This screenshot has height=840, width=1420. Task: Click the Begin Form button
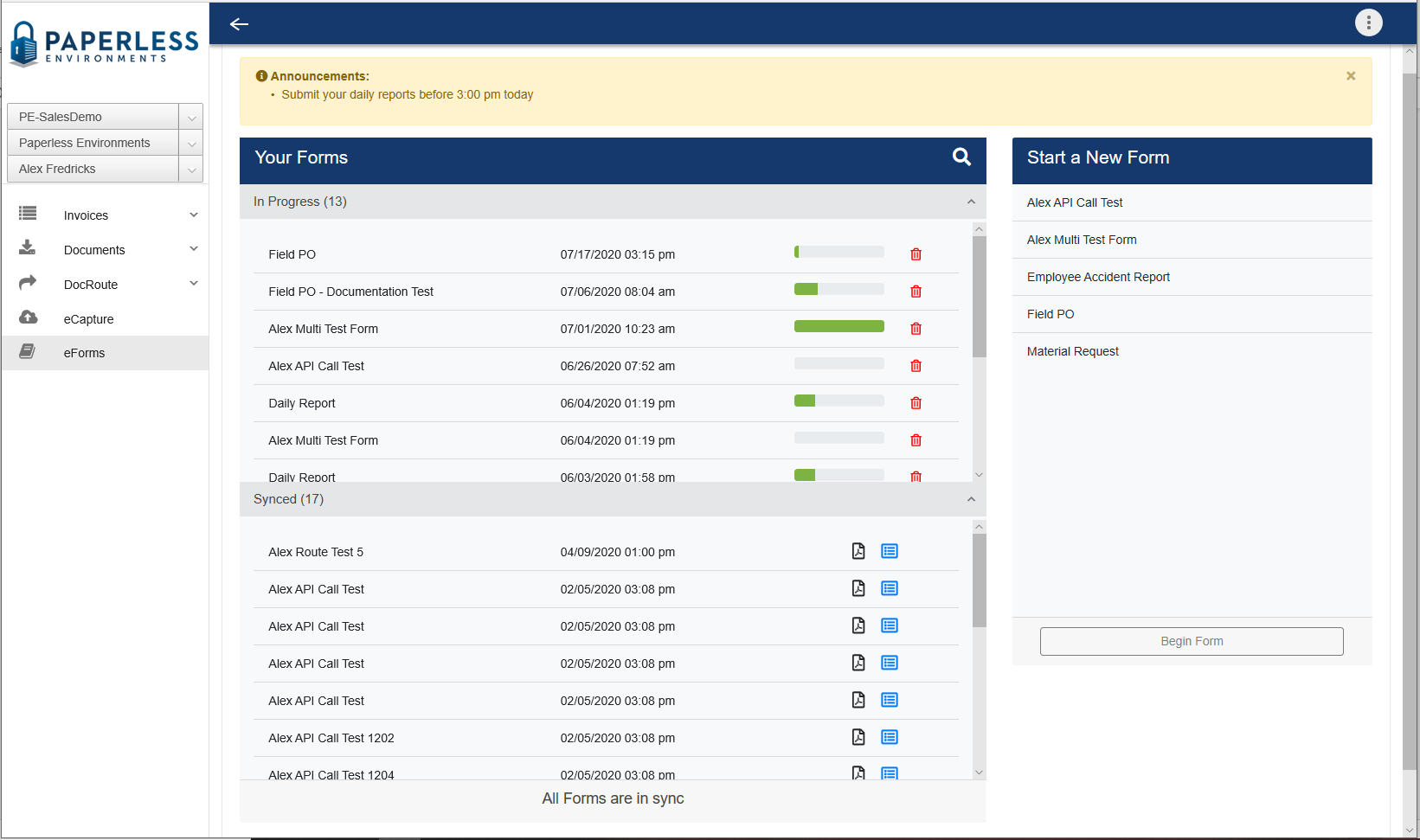(x=1192, y=641)
